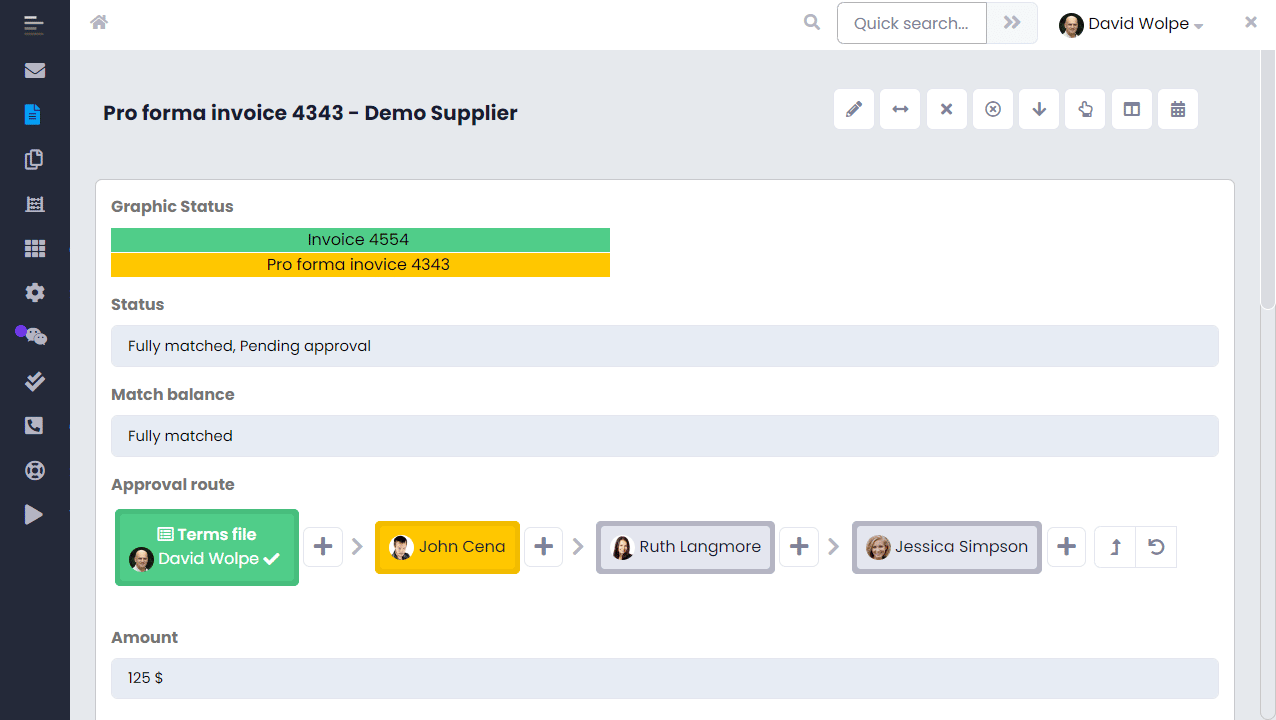Click the pencil edit icon

point(853,110)
